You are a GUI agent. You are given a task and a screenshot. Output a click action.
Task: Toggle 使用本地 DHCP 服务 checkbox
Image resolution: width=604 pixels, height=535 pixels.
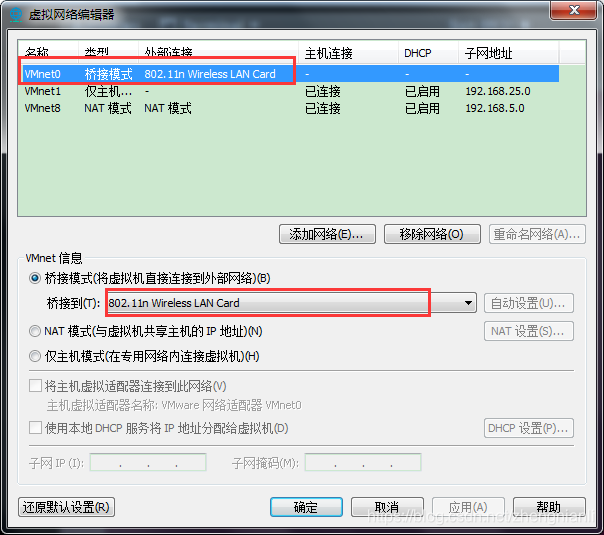pyautogui.click(x=35, y=428)
